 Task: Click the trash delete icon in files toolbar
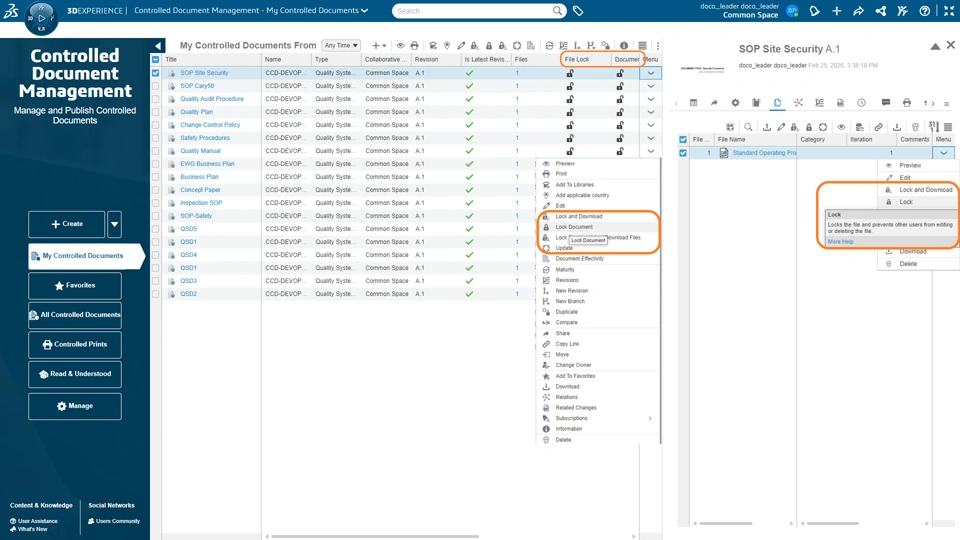[915, 127]
